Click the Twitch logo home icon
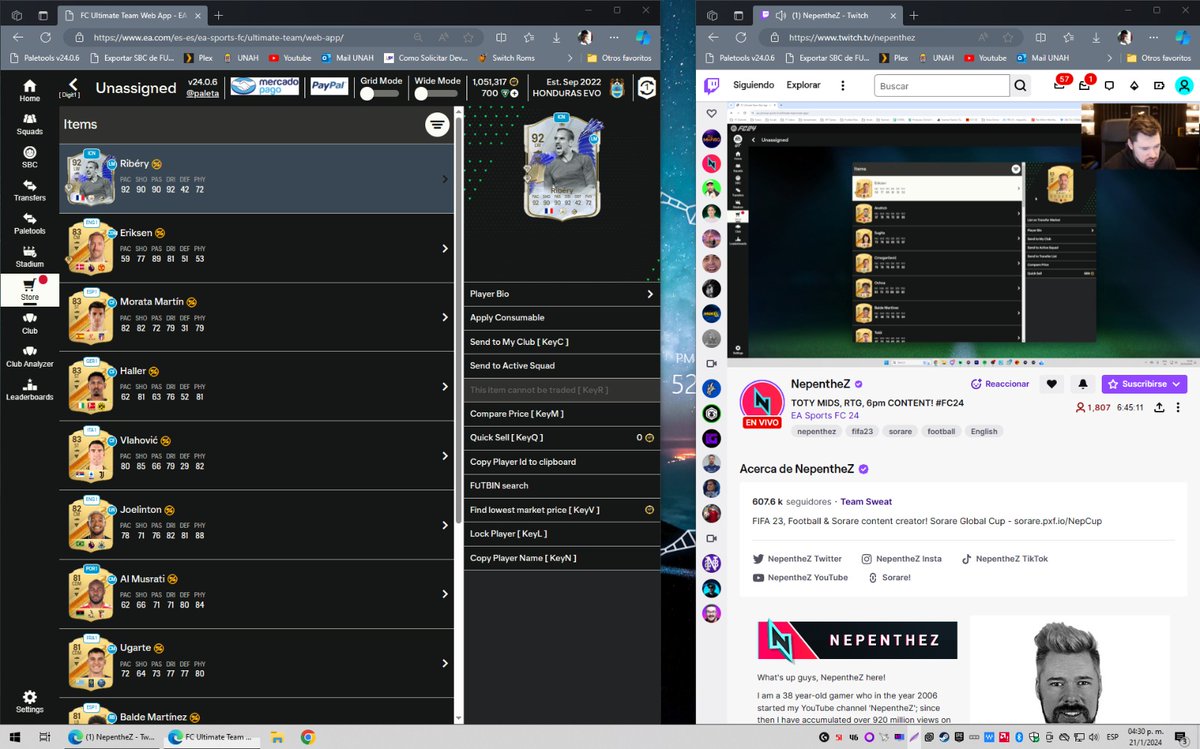1200x749 pixels. click(711, 85)
